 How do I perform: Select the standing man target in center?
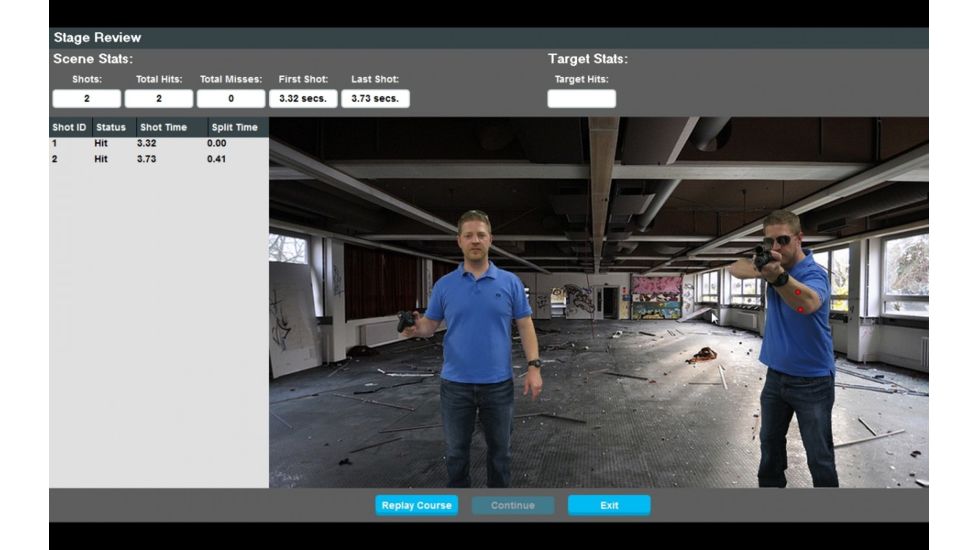coord(477,349)
